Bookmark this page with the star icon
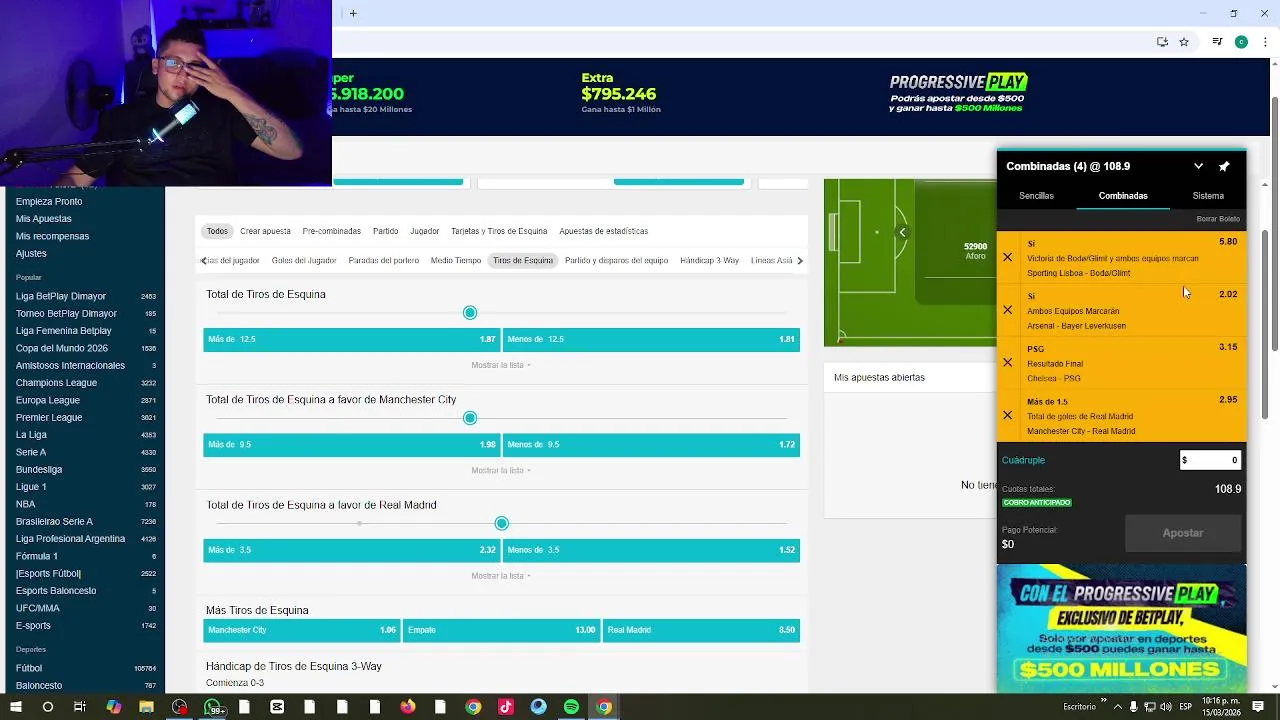The height and width of the screenshot is (720, 1280). click(x=1184, y=42)
